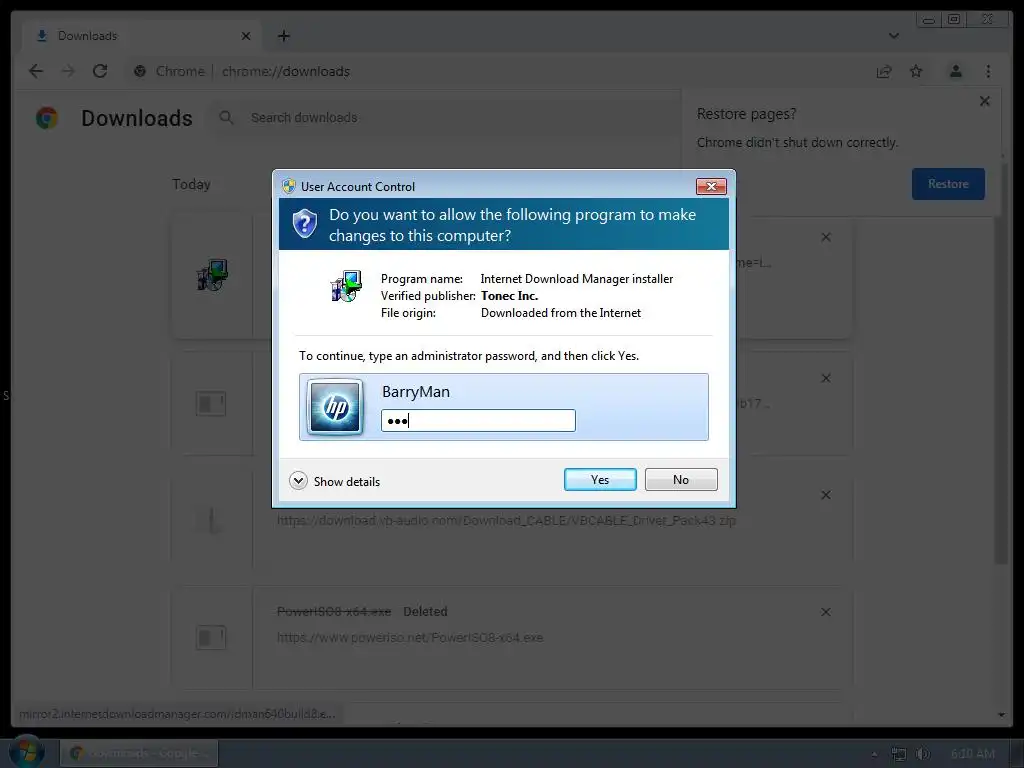Image resolution: width=1024 pixels, height=768 pixels.
Task: Expand Show details chevron in UAC dialog
Action: (298, 481)
